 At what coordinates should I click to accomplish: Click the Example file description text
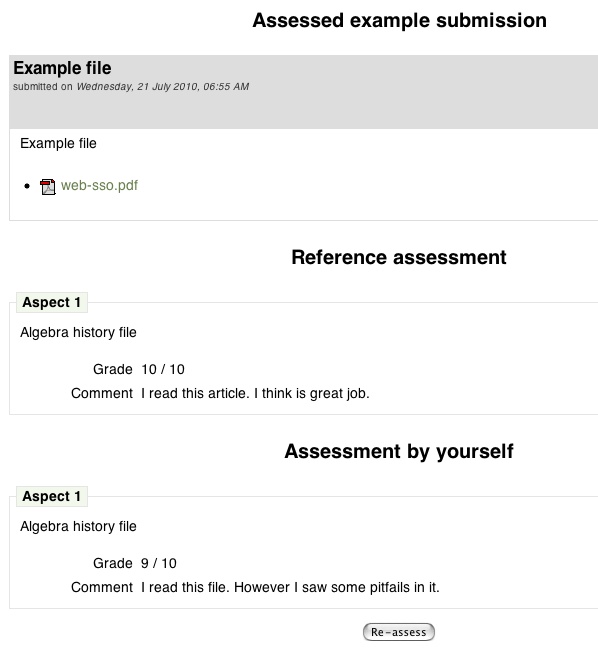tap(58, 143)
